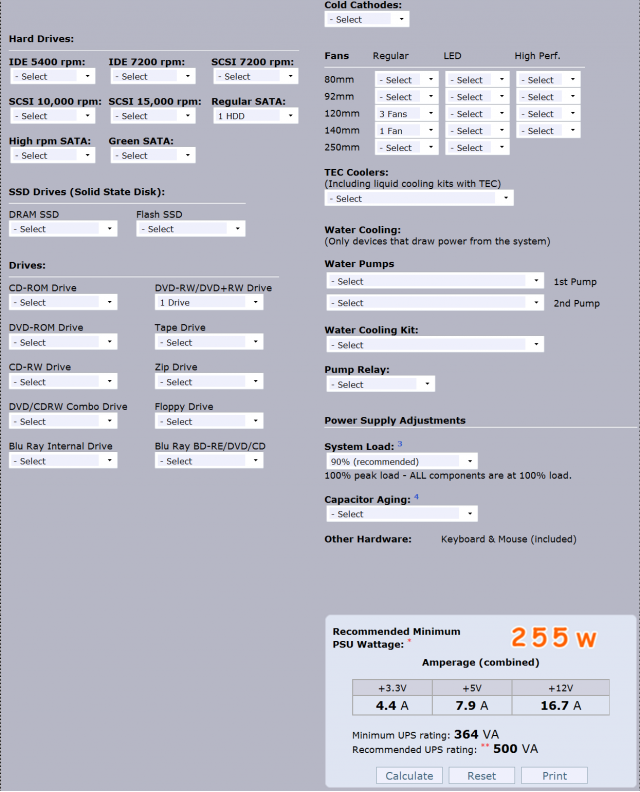Open the 2nd Pump water pump dropdown
The height and width of the screenshot is (792, 640).
click(435, 303)
